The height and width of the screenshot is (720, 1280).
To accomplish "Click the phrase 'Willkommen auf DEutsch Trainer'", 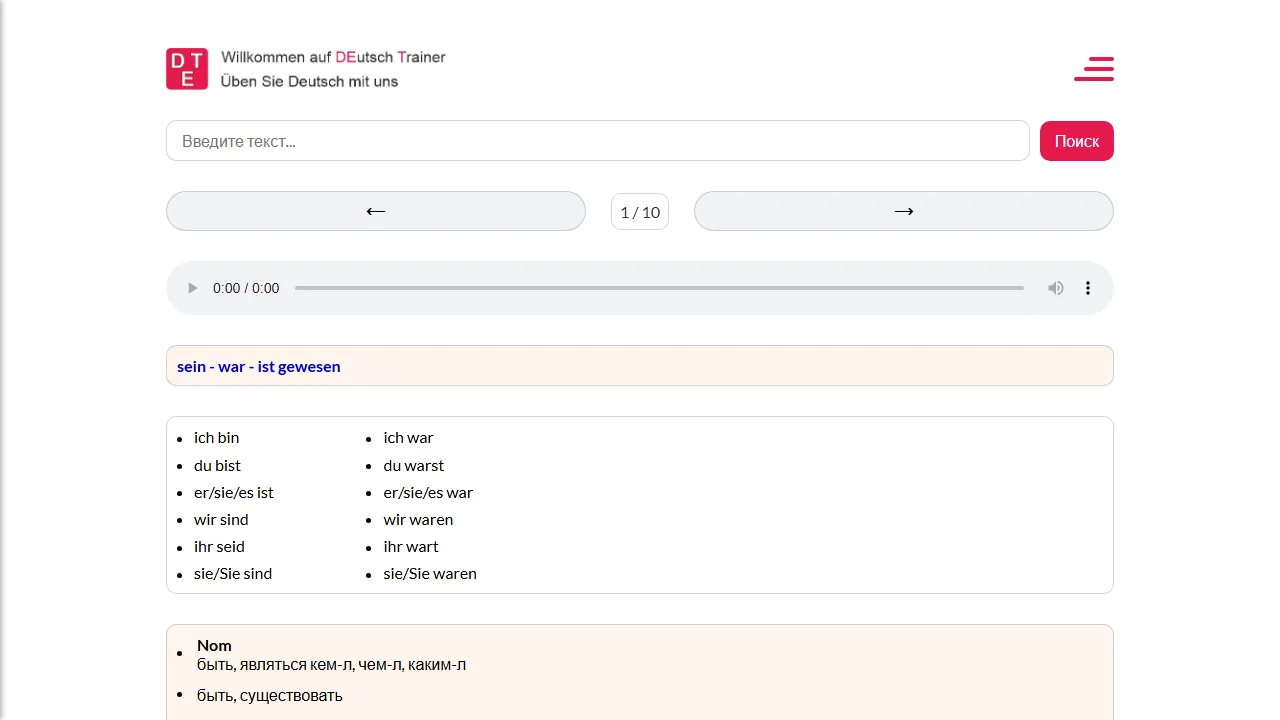I will coord(333,57).
